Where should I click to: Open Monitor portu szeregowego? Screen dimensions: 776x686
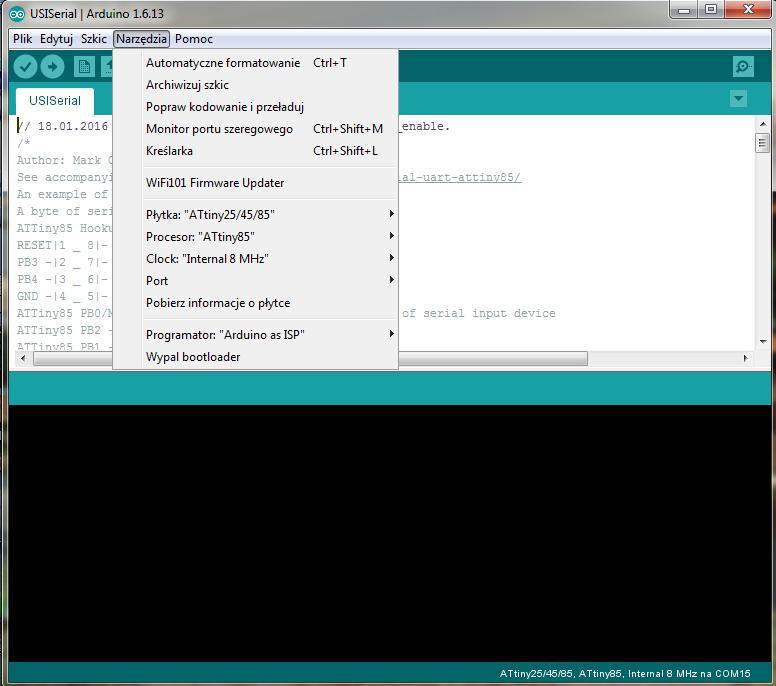click(x=255, y=129)
